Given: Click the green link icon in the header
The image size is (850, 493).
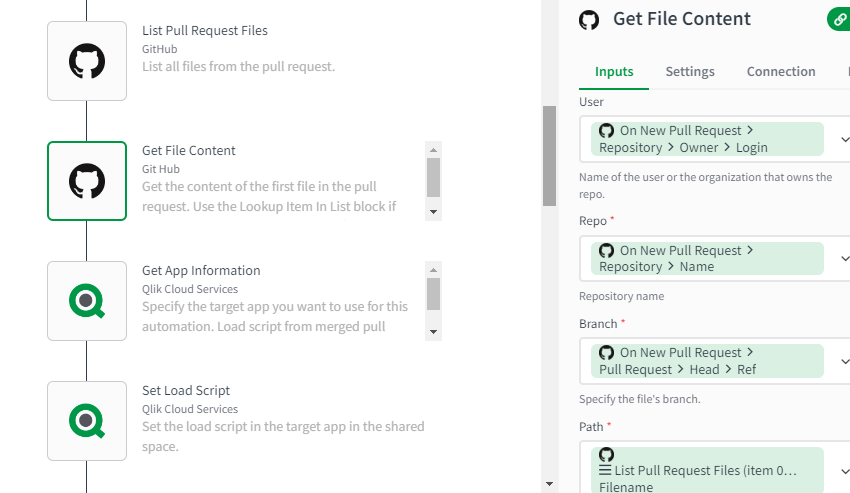Looking at the screenshot, I should (x=840, y=19).
